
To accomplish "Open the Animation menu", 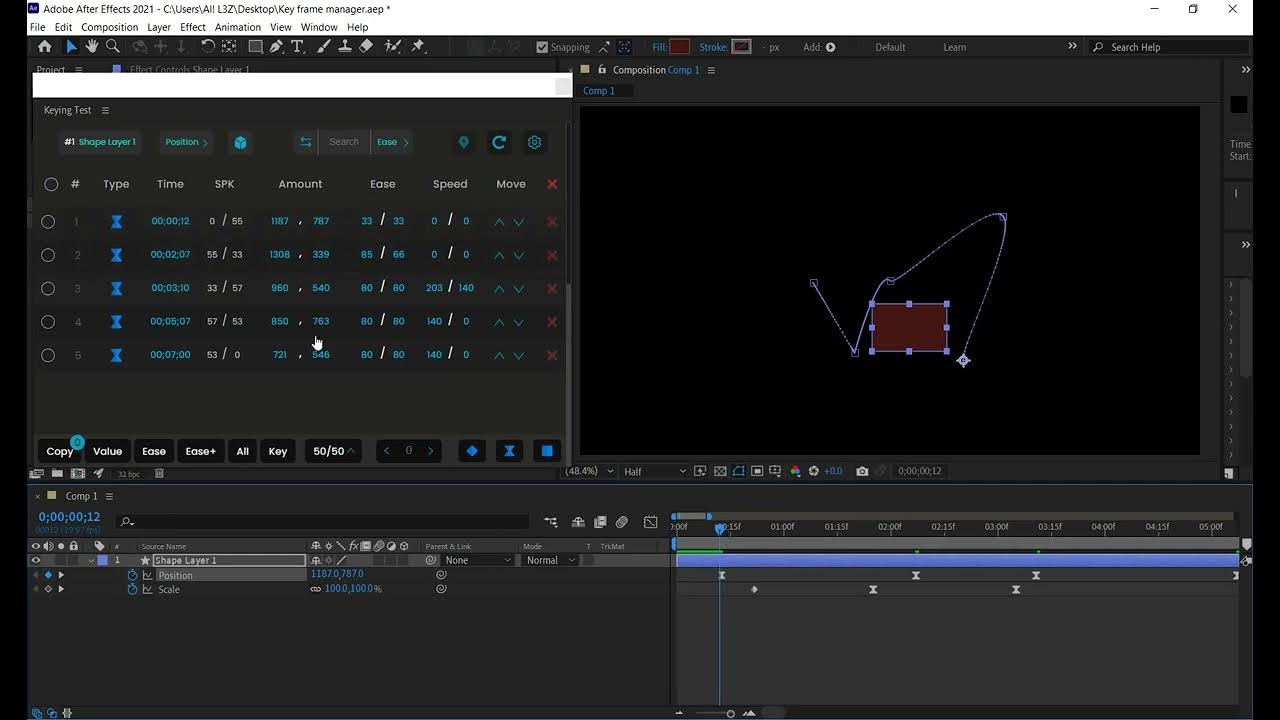I will (x=238, y=27).
